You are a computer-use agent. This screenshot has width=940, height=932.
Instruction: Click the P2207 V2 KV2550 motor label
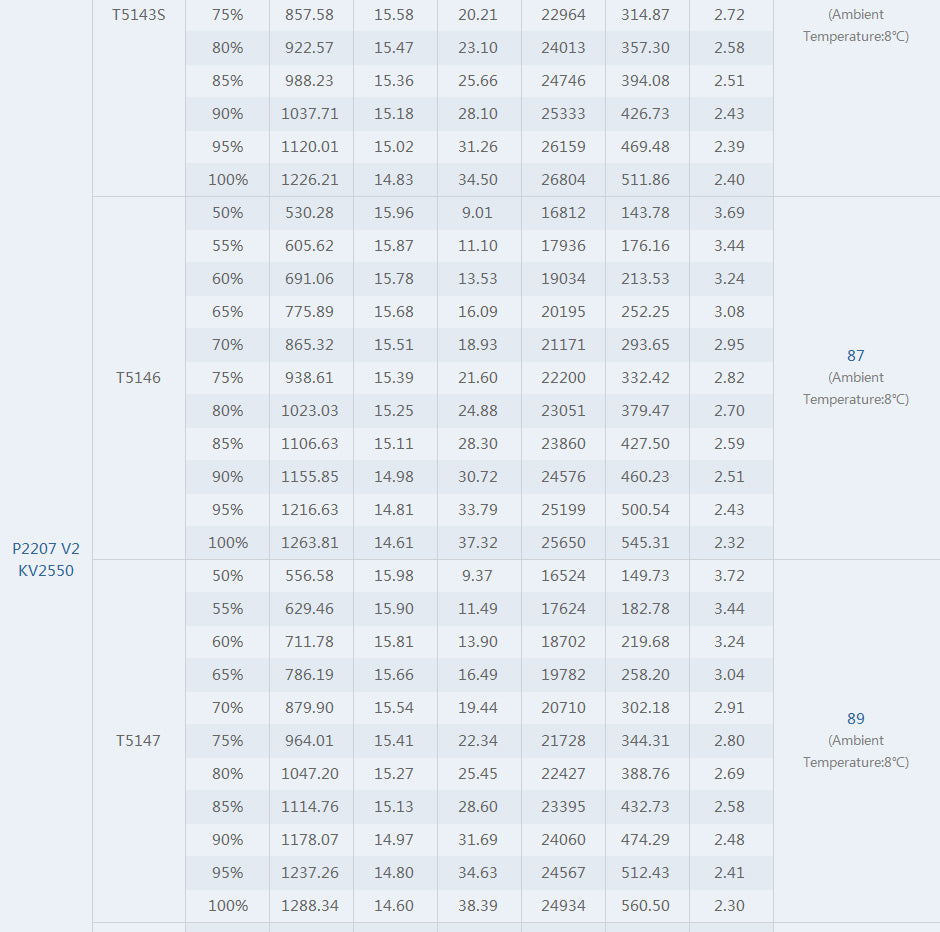click(x=46, y=559)
